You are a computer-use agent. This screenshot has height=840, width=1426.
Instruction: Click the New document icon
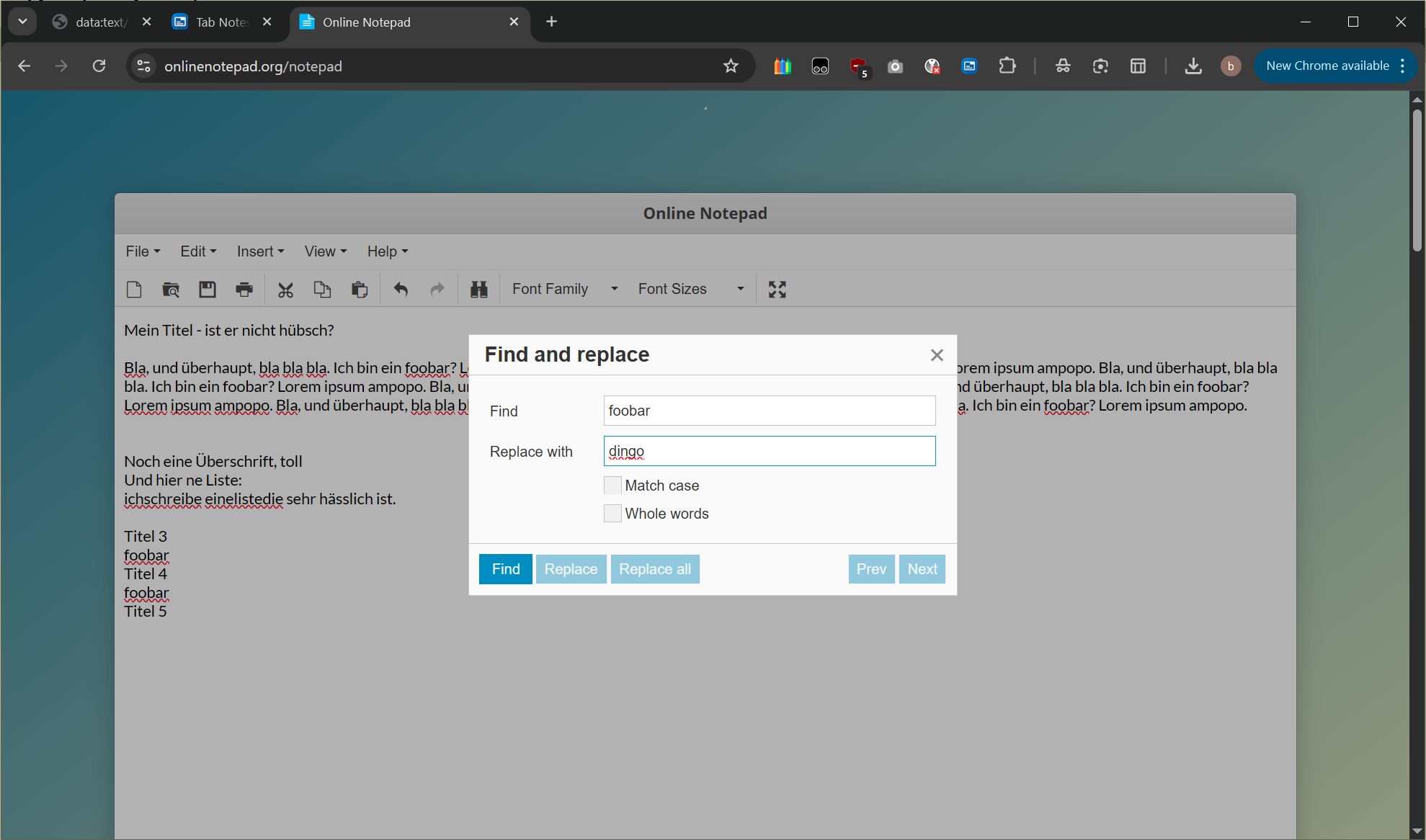(134, 290)
